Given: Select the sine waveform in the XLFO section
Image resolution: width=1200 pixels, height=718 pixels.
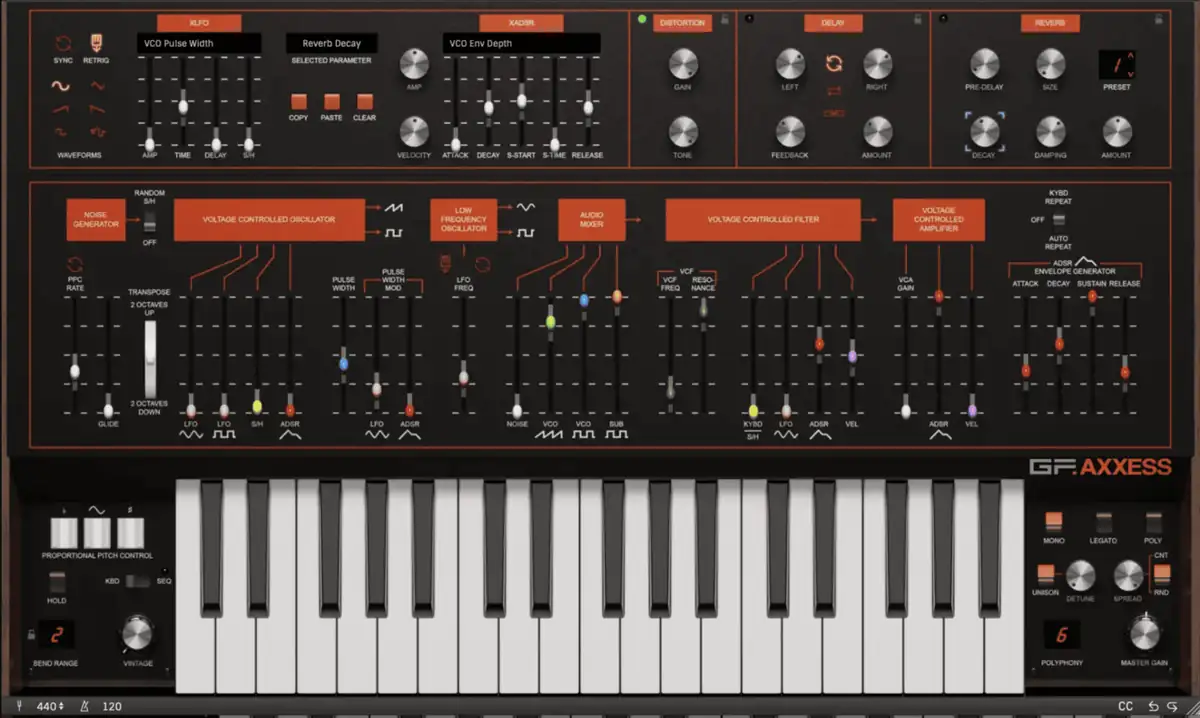Looking at the screenshot, I should pos(60,85).
